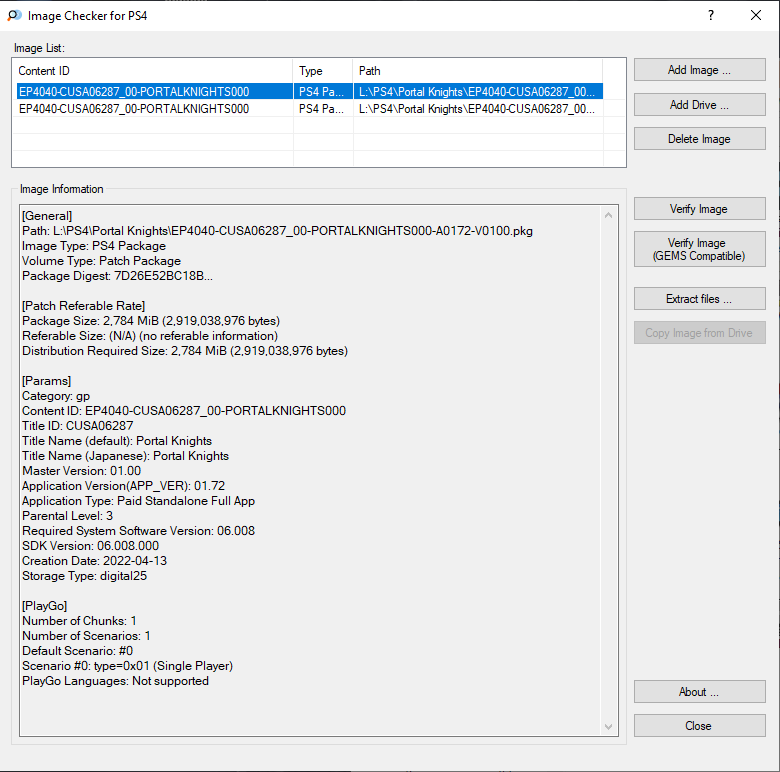Open the About dialog

tap(699, 692)
